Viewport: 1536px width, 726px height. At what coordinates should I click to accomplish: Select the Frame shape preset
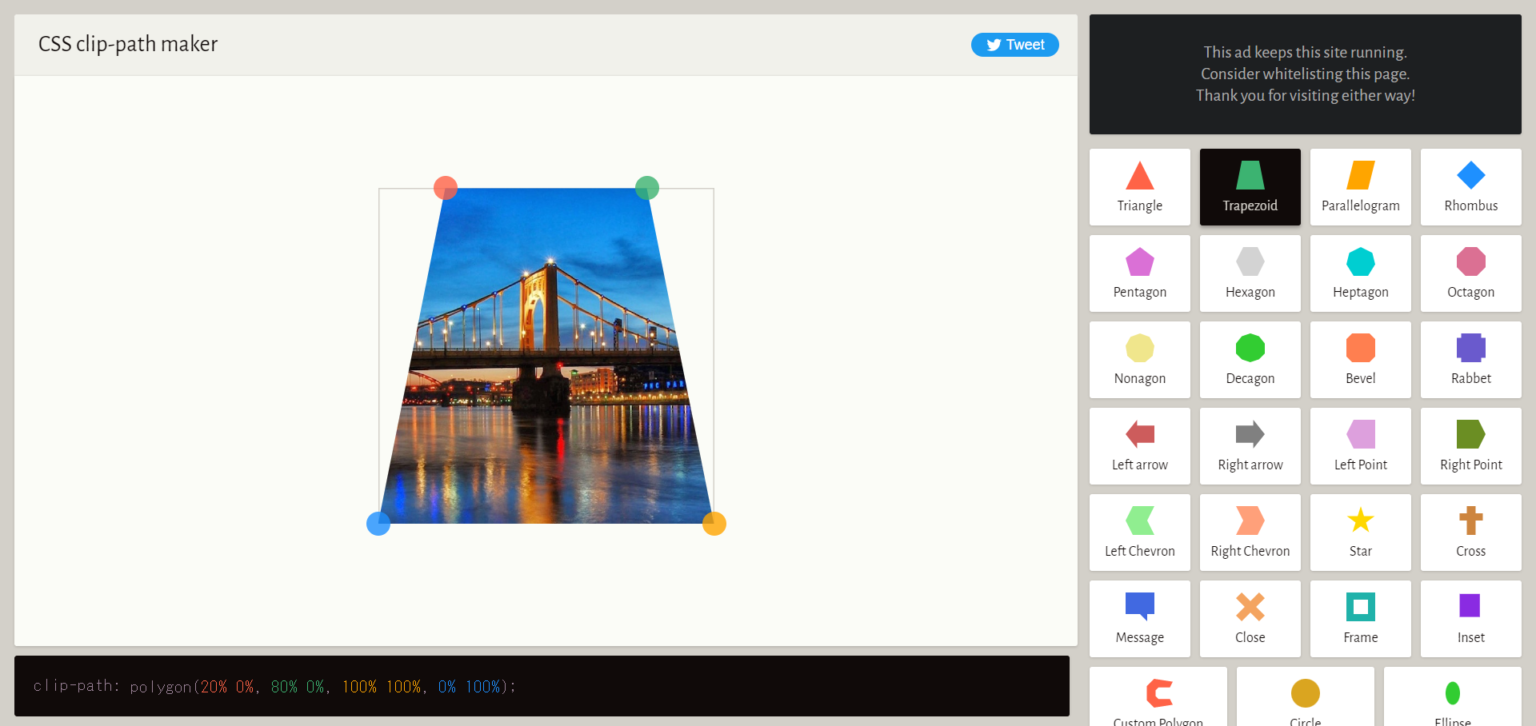1360,618
